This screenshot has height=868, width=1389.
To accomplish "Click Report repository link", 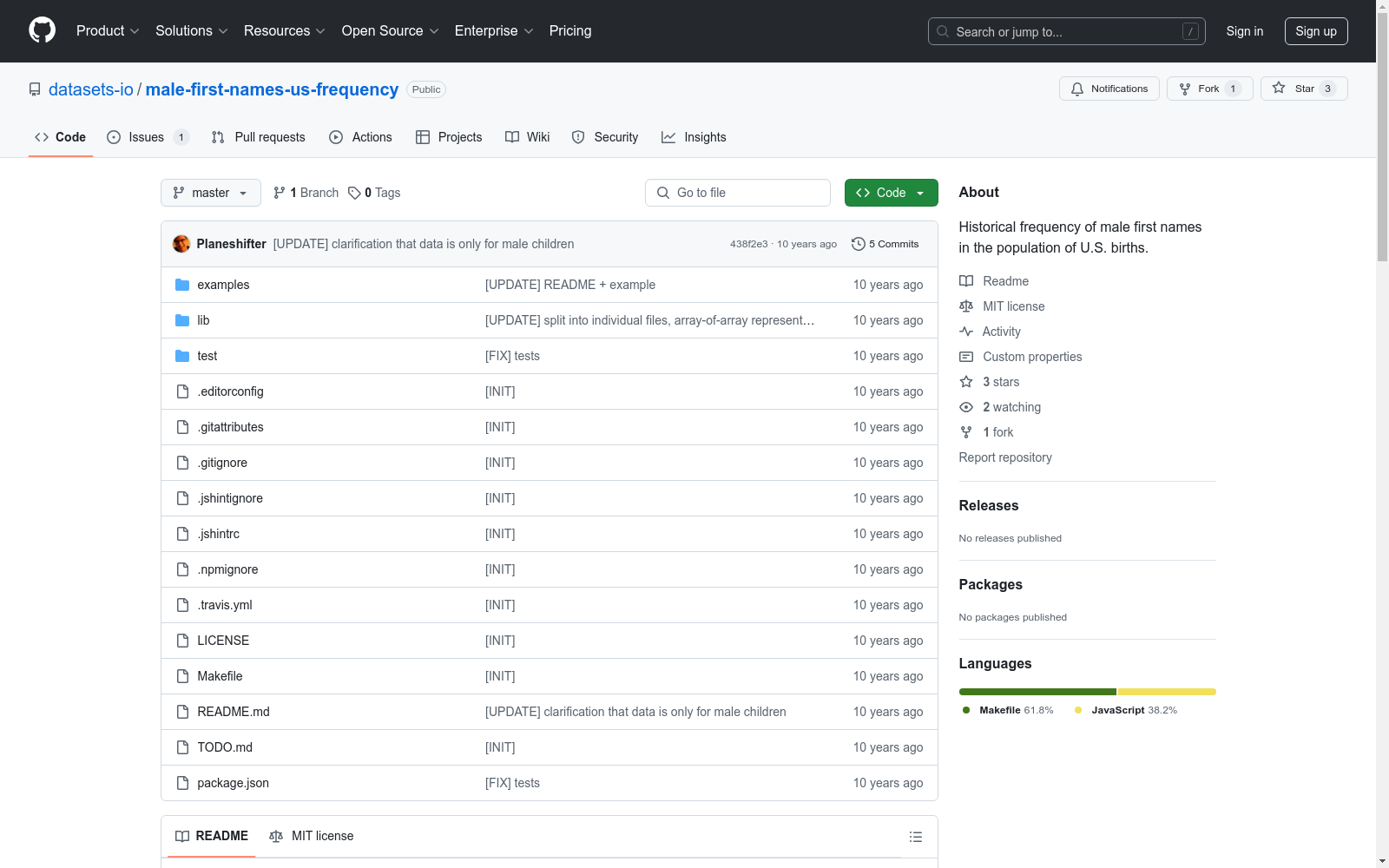I will click(x=1005, y=457).
